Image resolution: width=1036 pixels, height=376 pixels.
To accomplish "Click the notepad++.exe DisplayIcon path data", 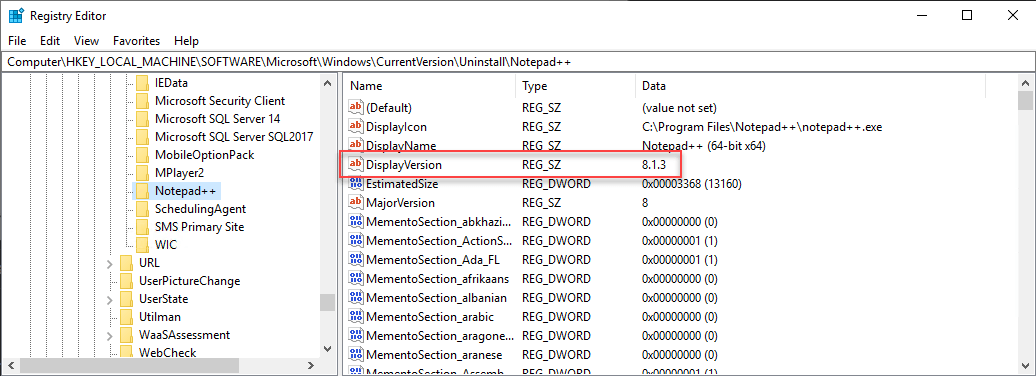I will (x=762, y=126).
